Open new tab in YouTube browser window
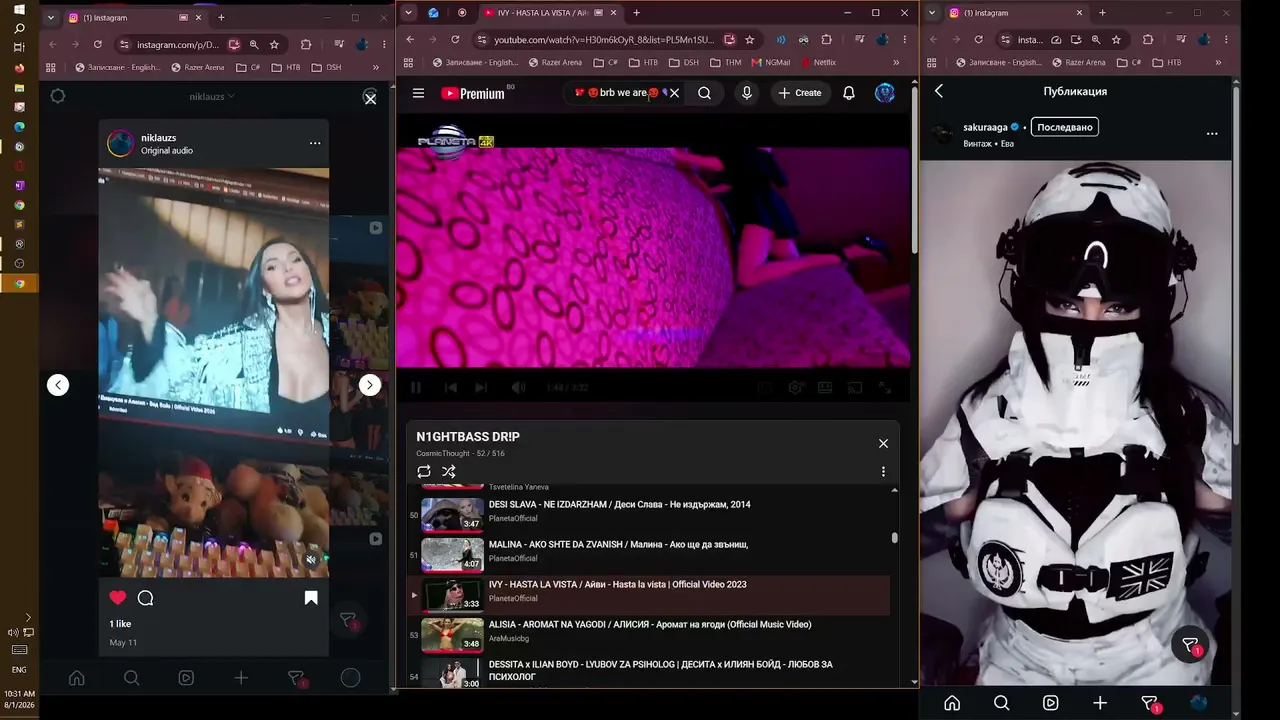The height and width of the screenshot is (720, 1280). (636, 13)
